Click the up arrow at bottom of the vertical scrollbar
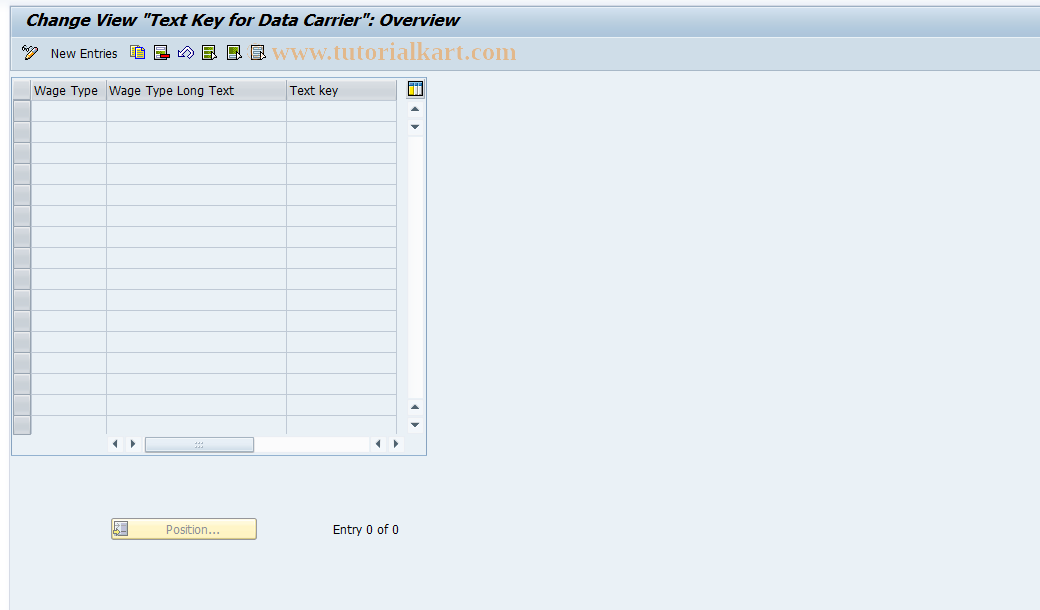Image resolution: width=1040 pixels, height=610 pixels. coord(415,407)
